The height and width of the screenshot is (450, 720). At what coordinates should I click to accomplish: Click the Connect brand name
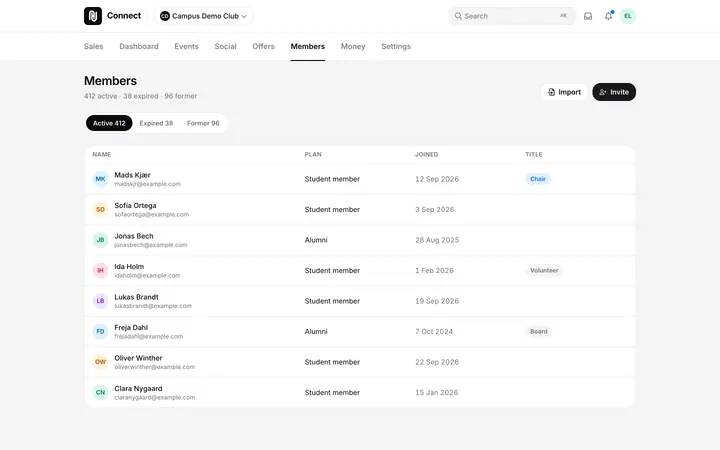(x=124, y=16)
